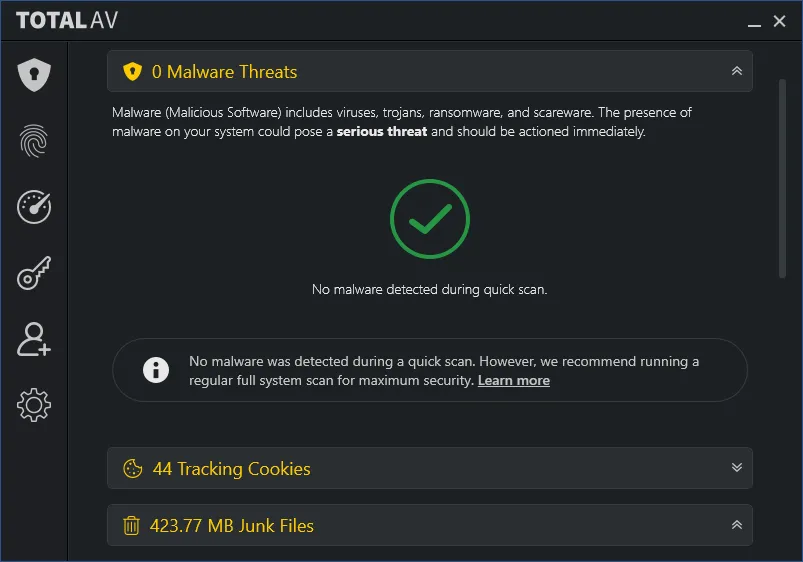Screen dimensions: 803x562
Task: Open the fingerprint privacy section
Action: [x=34, y=141]
